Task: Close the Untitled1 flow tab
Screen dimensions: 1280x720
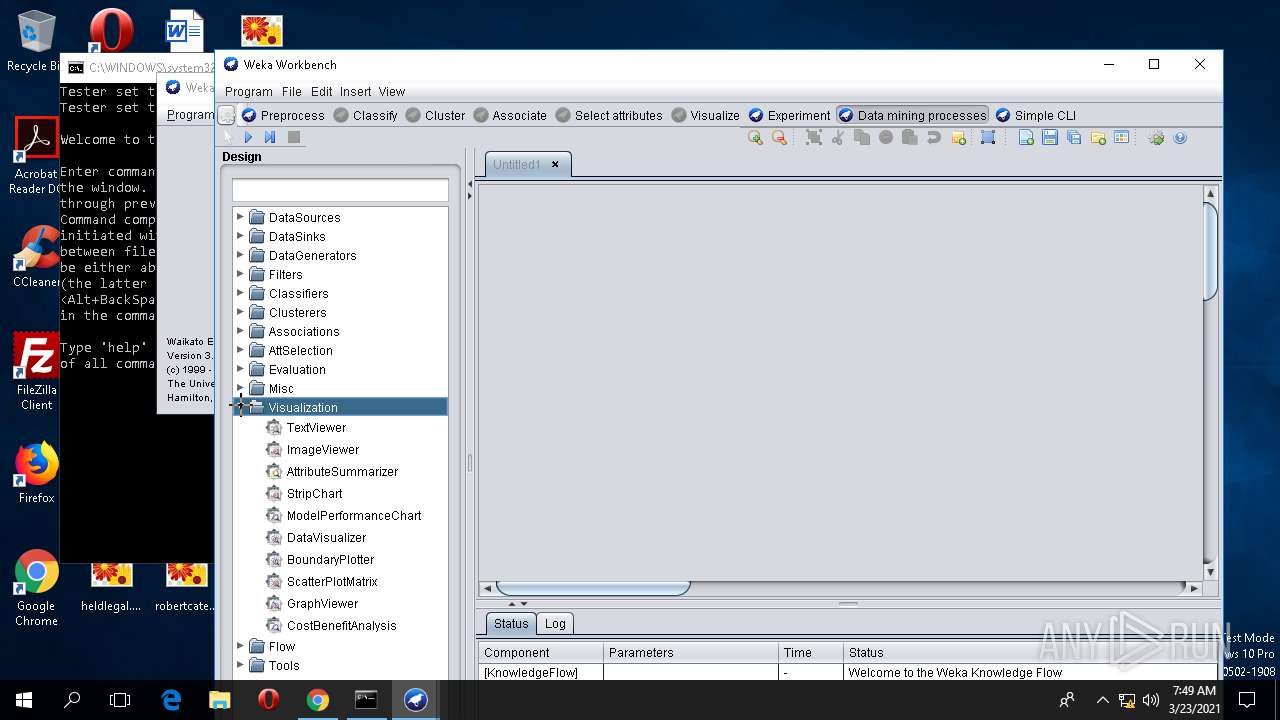Action: click(x=555, y=164)
